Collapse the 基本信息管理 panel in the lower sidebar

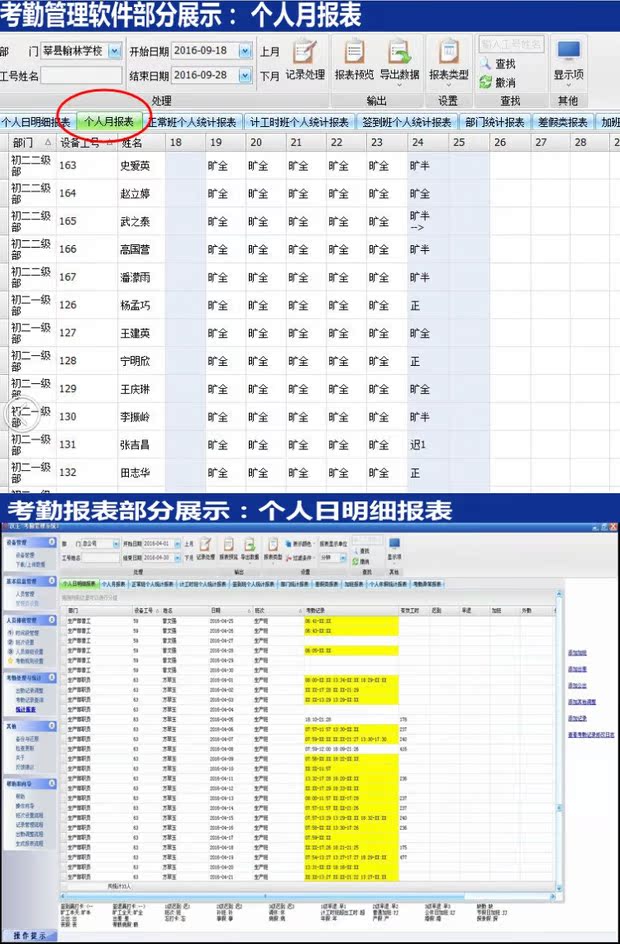pyautogui.click(x=52, y=582)
